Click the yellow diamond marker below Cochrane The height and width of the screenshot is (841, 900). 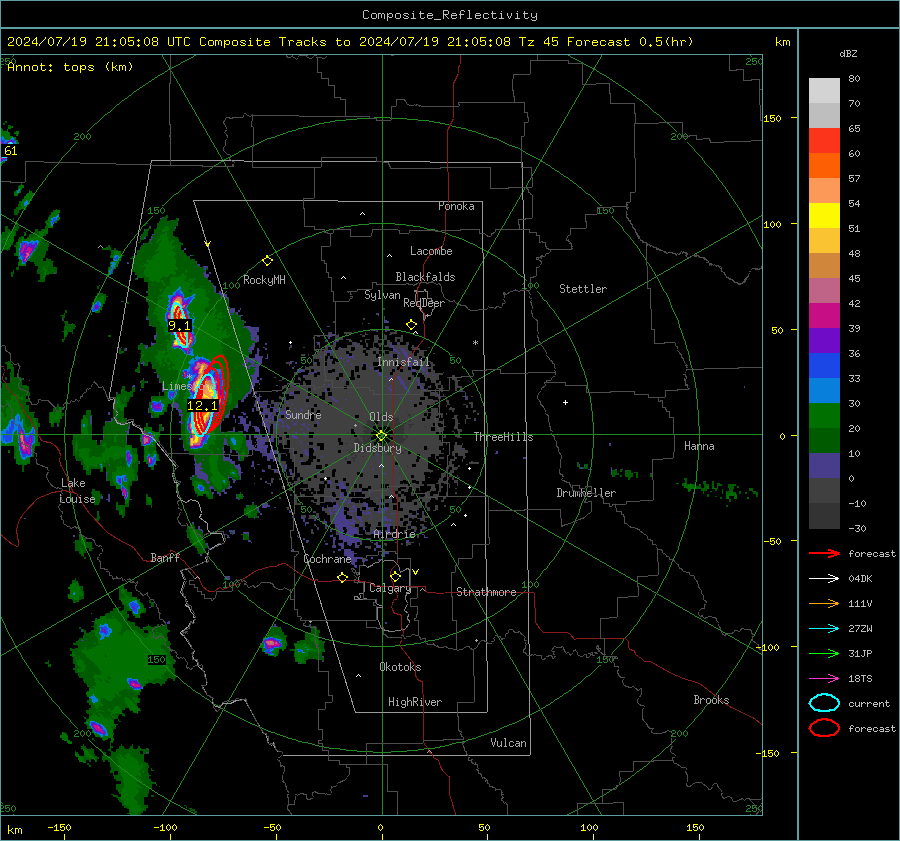point(342,577)
